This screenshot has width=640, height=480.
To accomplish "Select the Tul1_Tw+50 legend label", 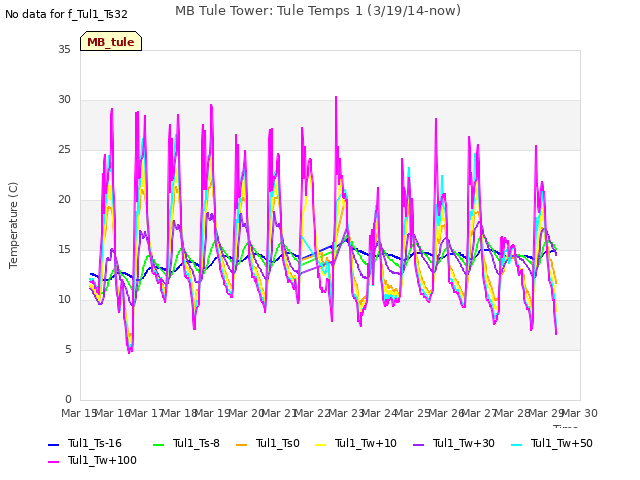I will 562,443.
